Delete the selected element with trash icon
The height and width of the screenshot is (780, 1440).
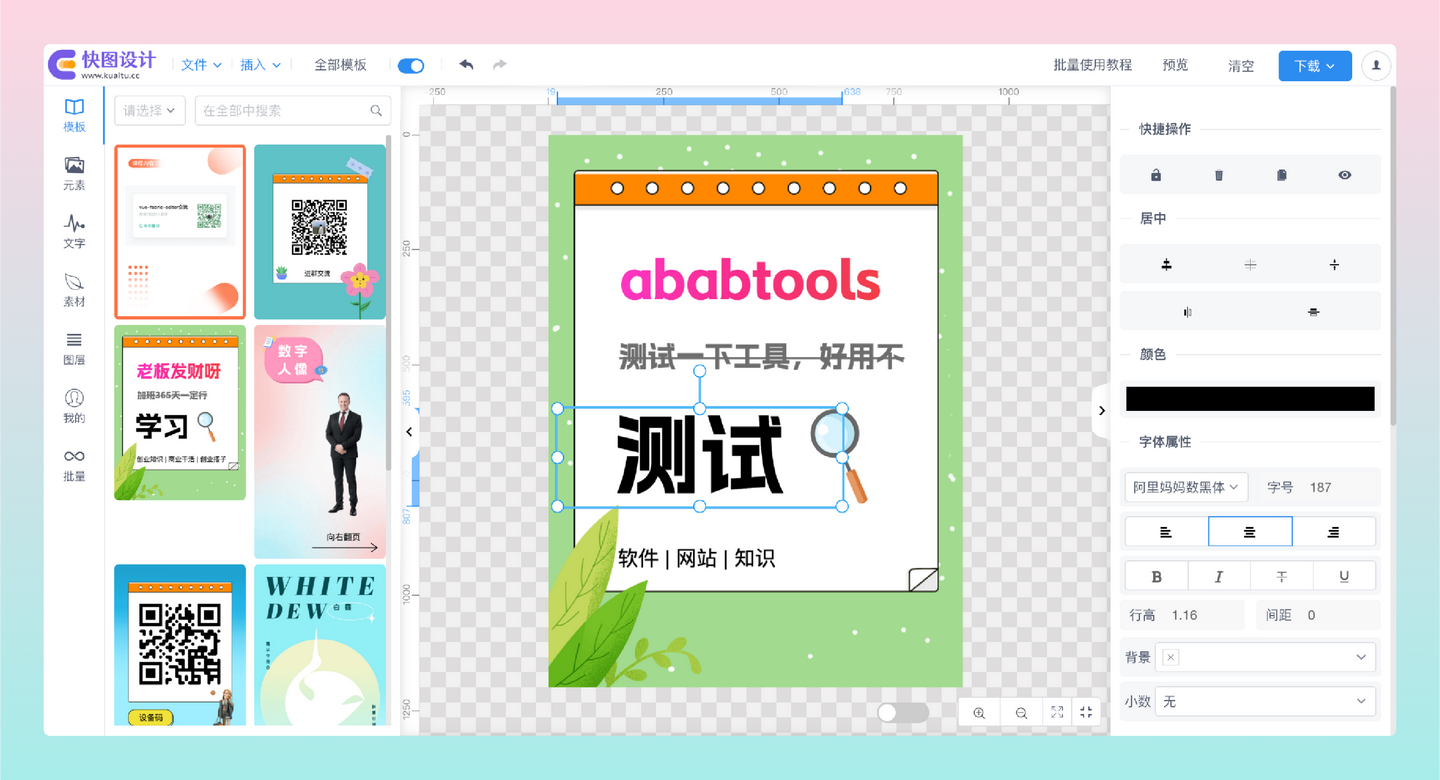pyautogui.click(x=1219, y=175)
